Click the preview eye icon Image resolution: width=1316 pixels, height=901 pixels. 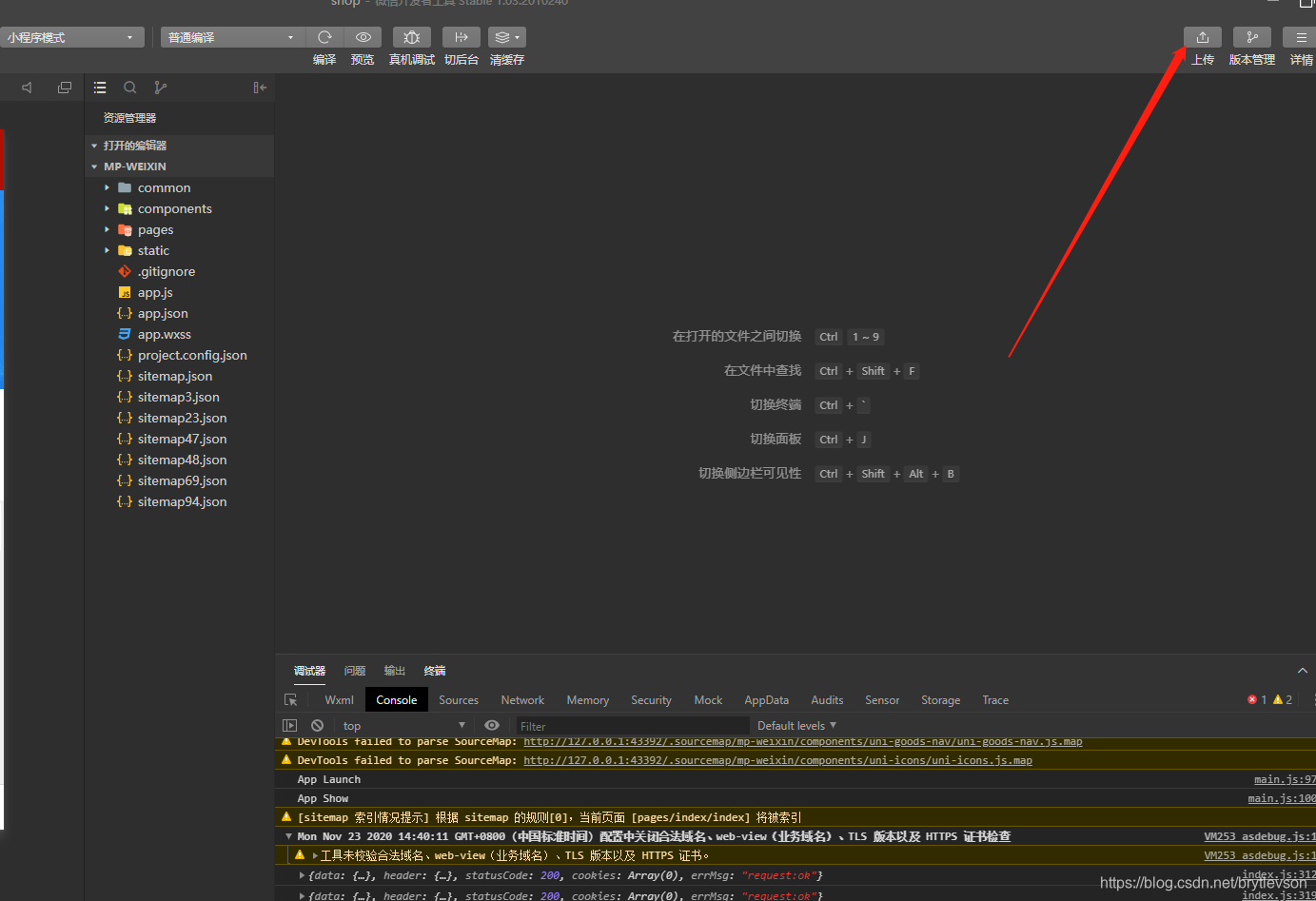pyautogui.click(x=363, y=37)
